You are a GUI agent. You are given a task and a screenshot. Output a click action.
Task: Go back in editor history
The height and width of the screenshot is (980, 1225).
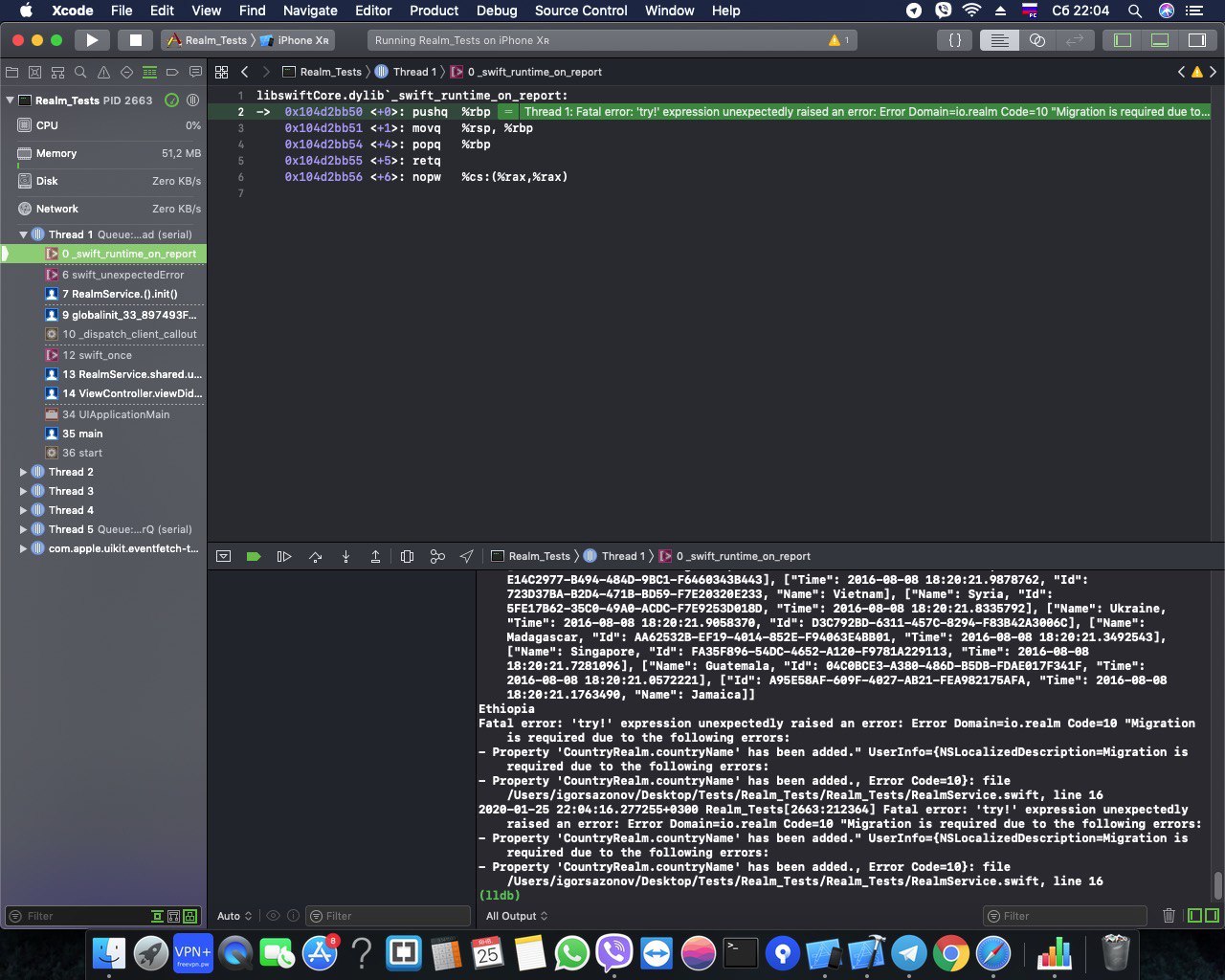245,72
